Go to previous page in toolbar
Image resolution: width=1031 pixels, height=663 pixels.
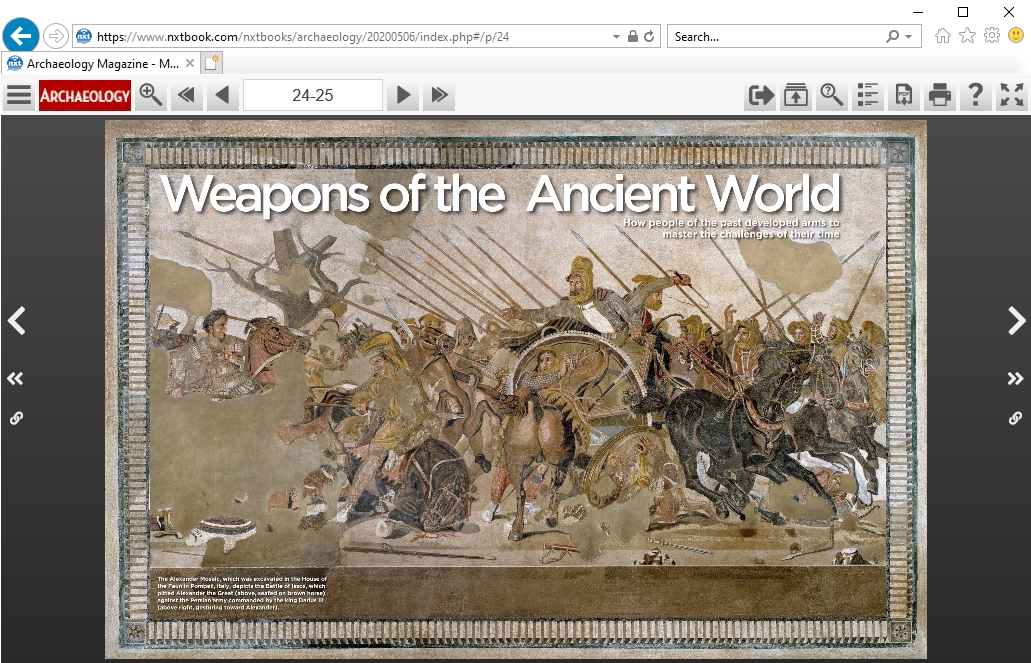[x=222, y=96]
